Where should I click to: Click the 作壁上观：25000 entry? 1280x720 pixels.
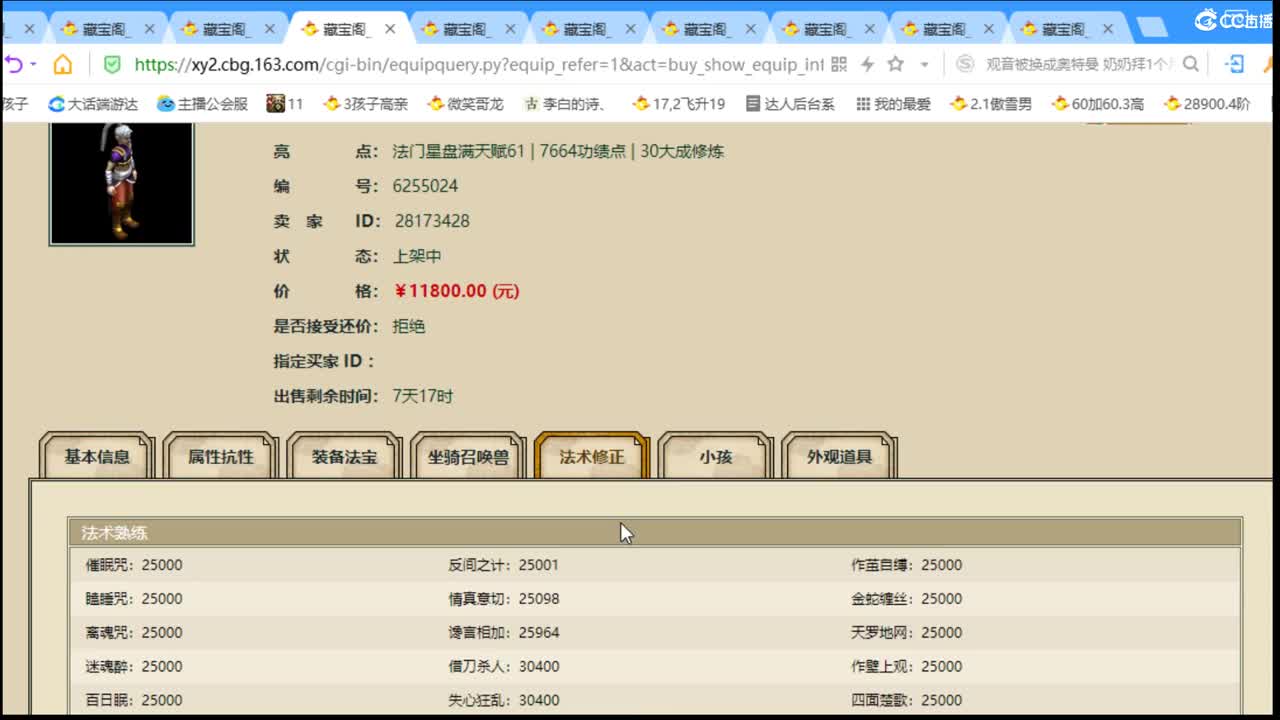[907, 667]
